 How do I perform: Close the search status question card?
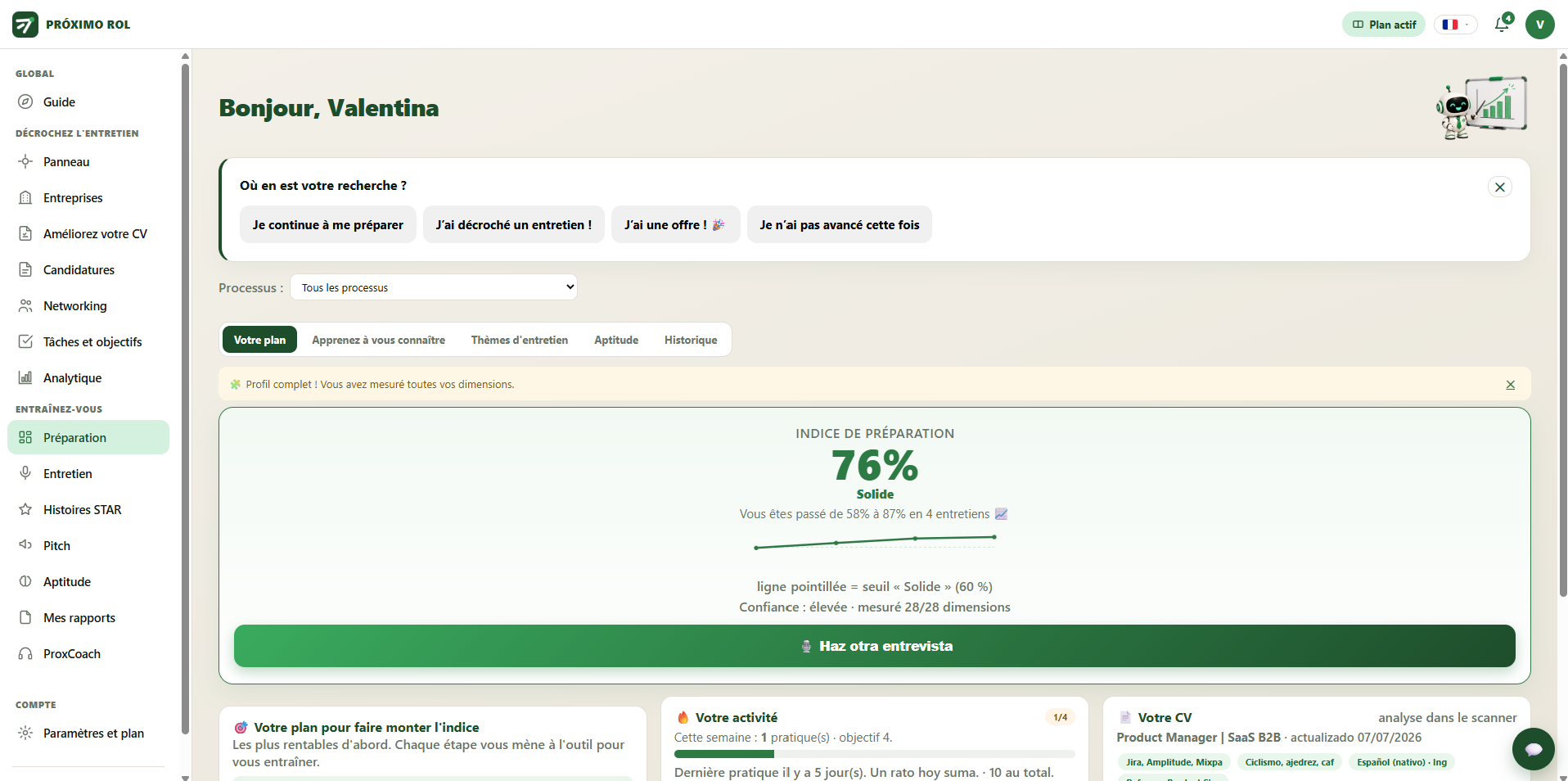1499,187
